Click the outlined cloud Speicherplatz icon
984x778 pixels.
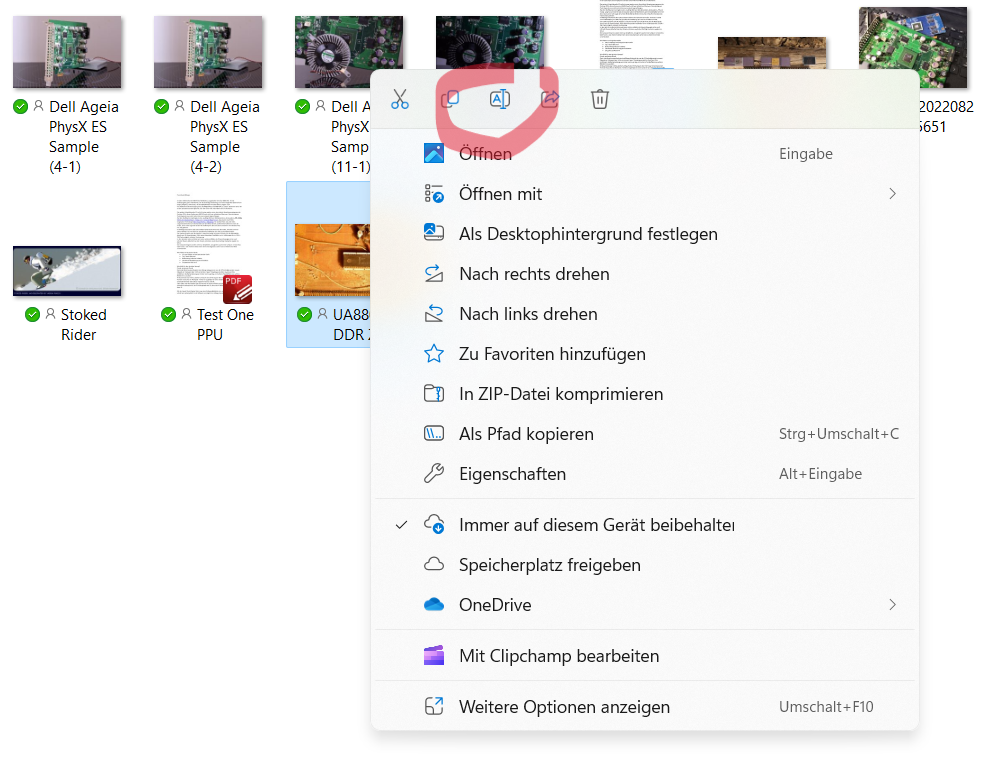pyautogui.click(x=434, y=564)
